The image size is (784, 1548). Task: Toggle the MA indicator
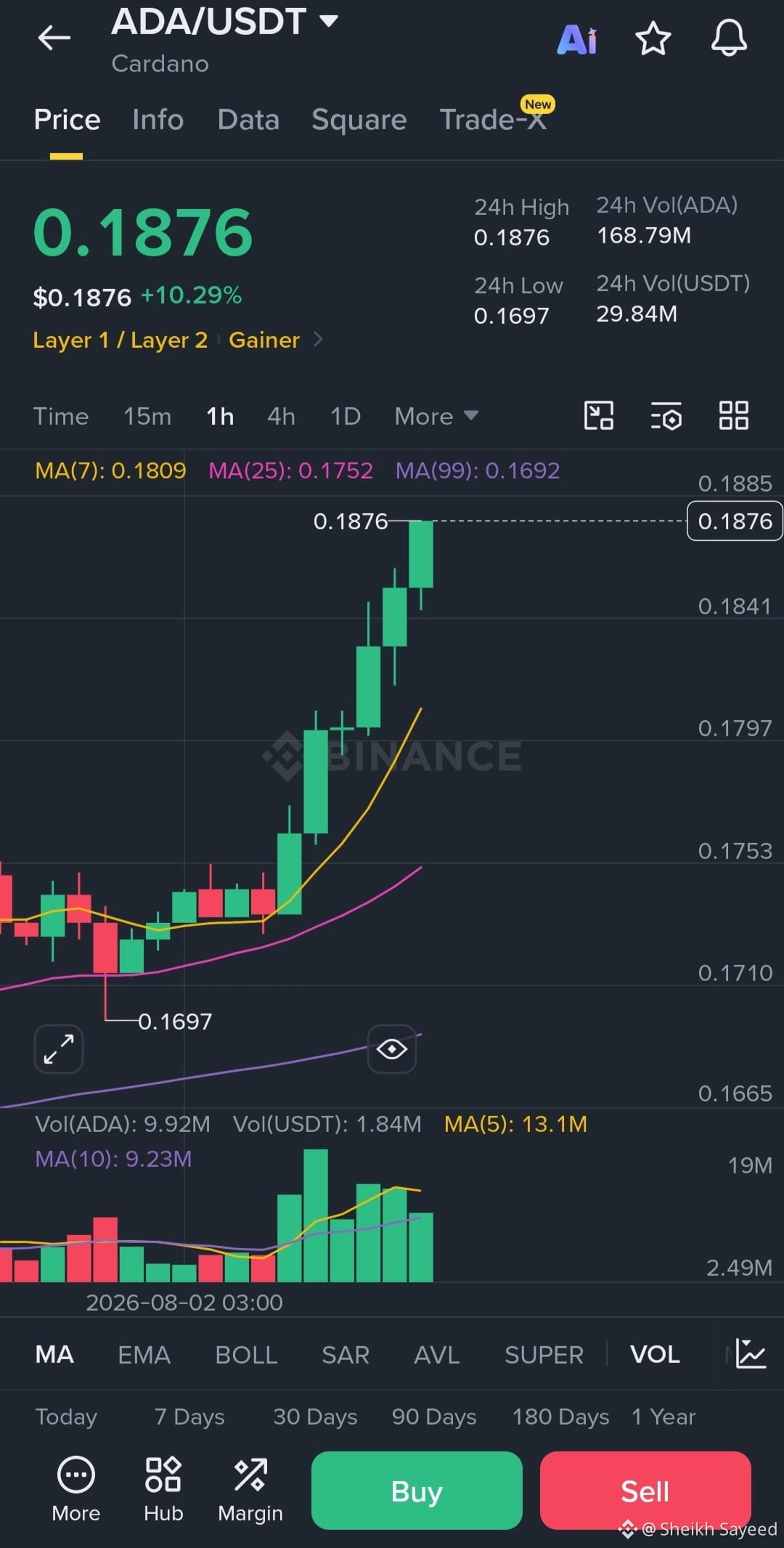click(x=54, y=1354)
